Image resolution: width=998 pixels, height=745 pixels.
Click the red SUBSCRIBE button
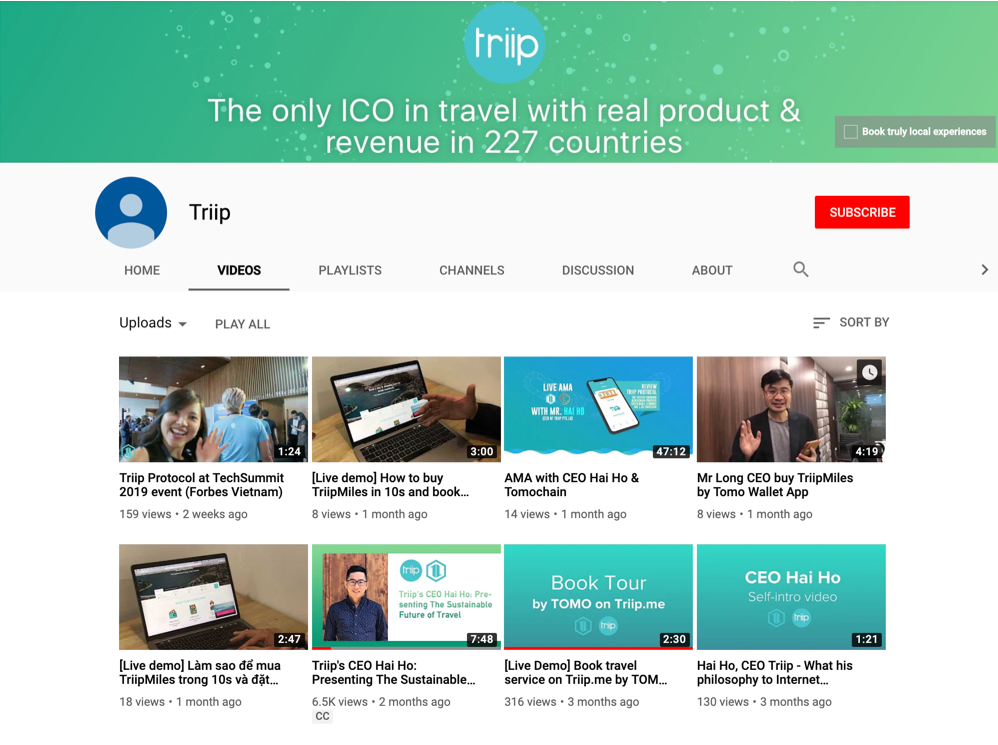point(862,212)
